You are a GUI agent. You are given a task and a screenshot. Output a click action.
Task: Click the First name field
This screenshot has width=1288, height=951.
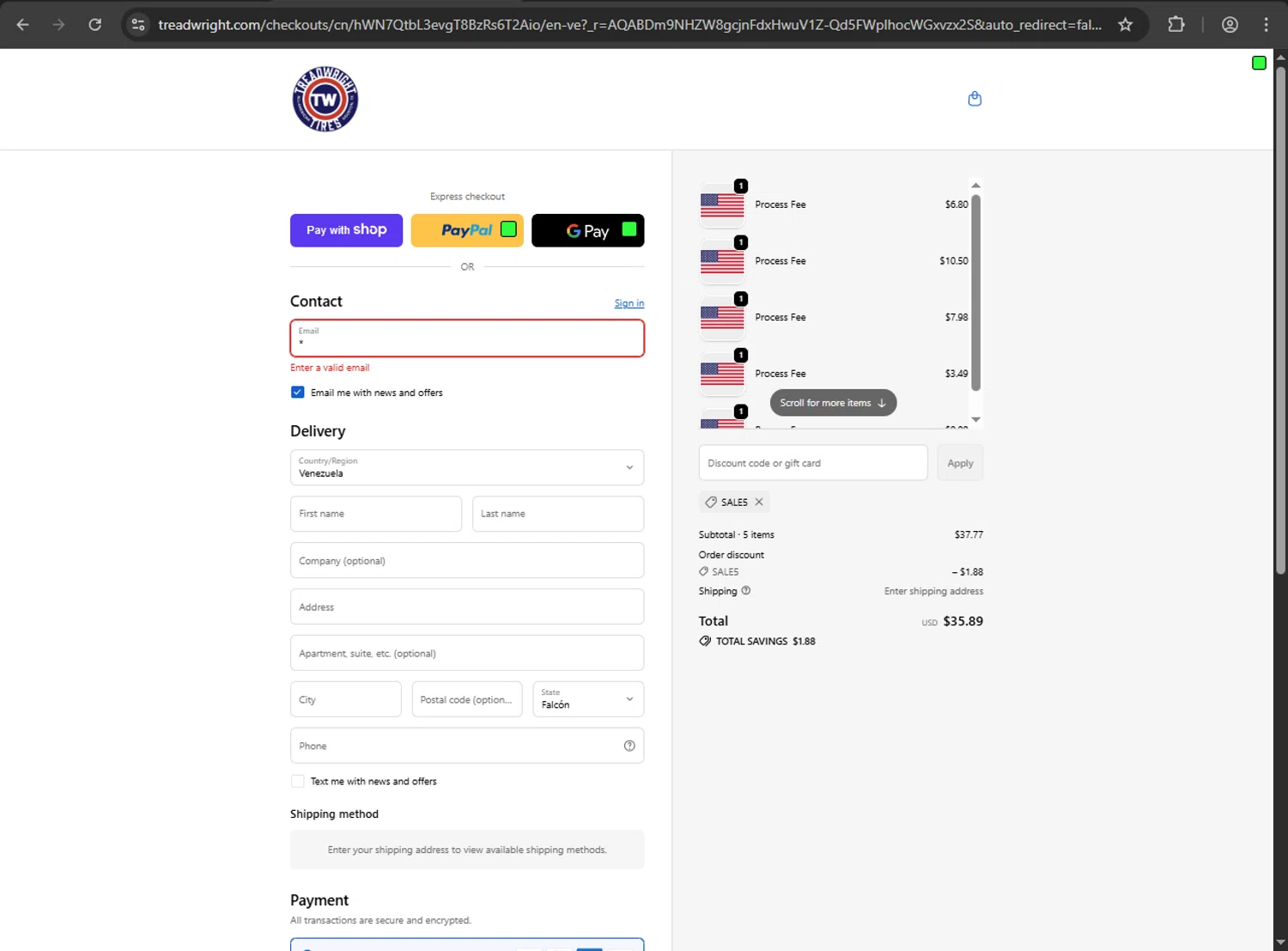376,514
